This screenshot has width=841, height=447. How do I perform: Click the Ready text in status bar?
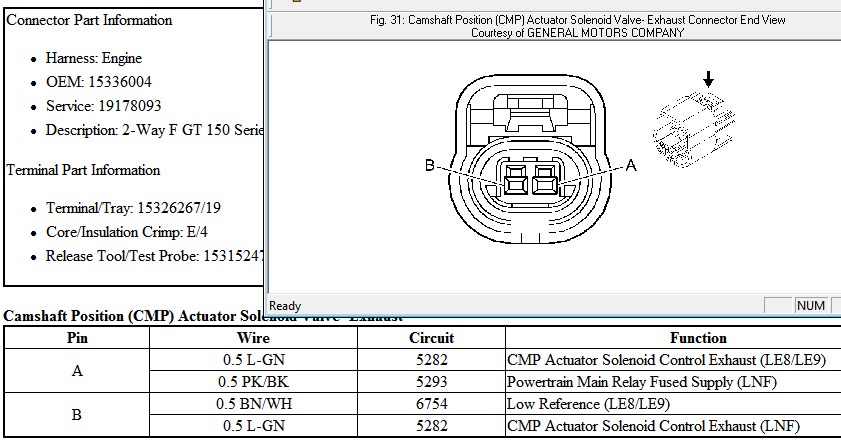click(286, 305)
